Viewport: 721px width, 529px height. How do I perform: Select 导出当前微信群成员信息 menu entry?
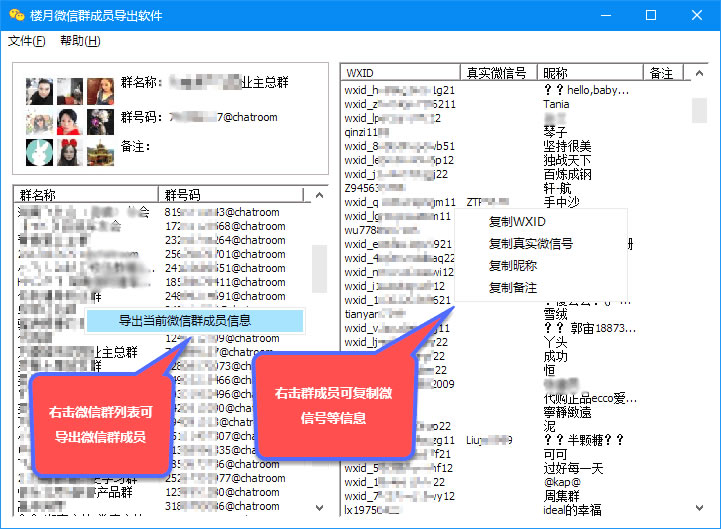point(195,321)
